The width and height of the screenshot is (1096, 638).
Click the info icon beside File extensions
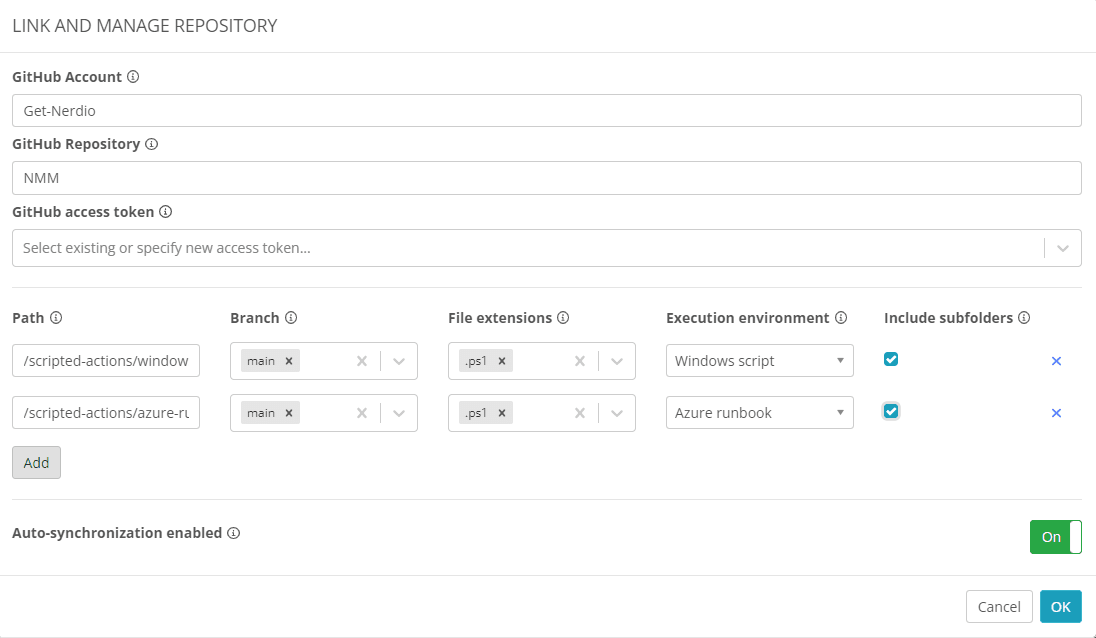(x=563, y=318)
